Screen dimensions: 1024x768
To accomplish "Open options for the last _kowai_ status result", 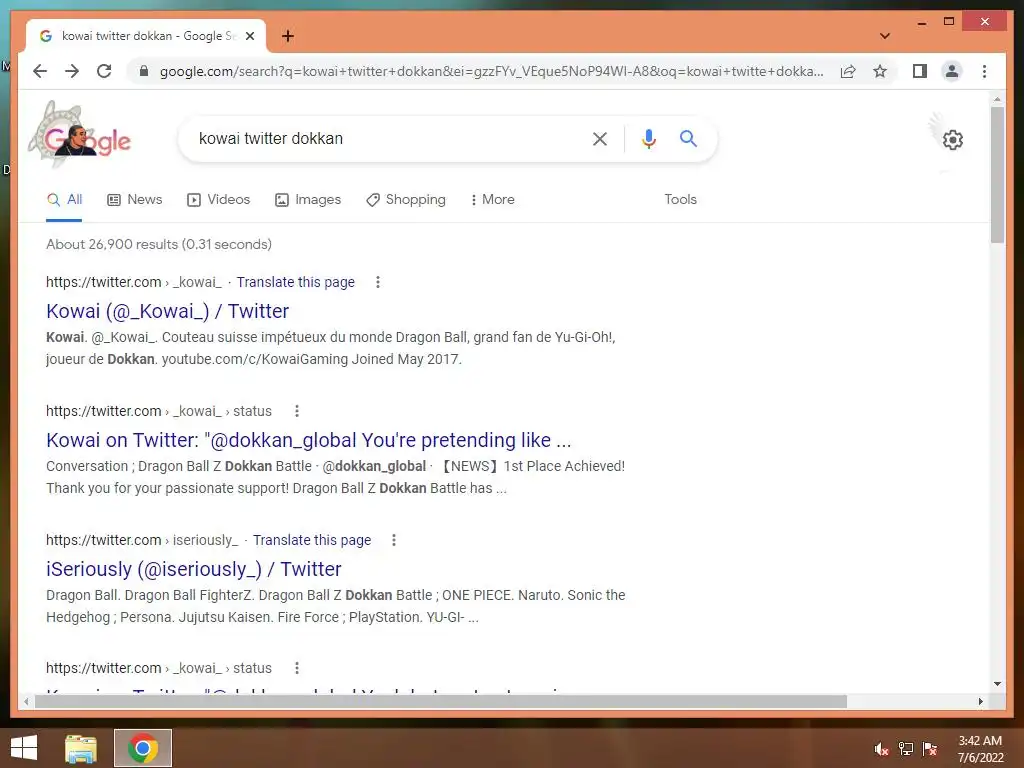I will pyautogui.click(x=296, y=668).
